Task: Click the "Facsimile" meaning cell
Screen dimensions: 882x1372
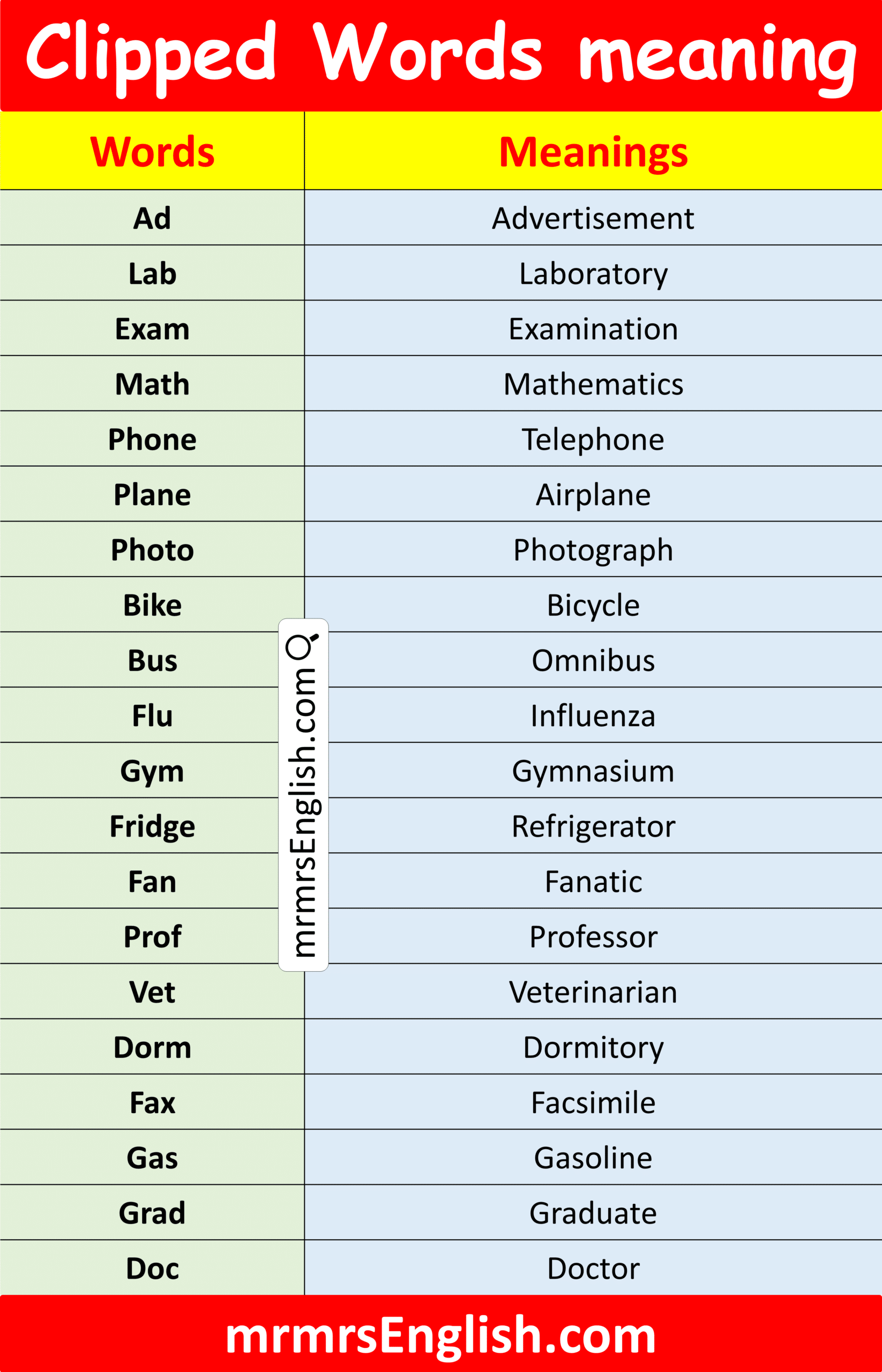Action: (x=593, y=1102)
